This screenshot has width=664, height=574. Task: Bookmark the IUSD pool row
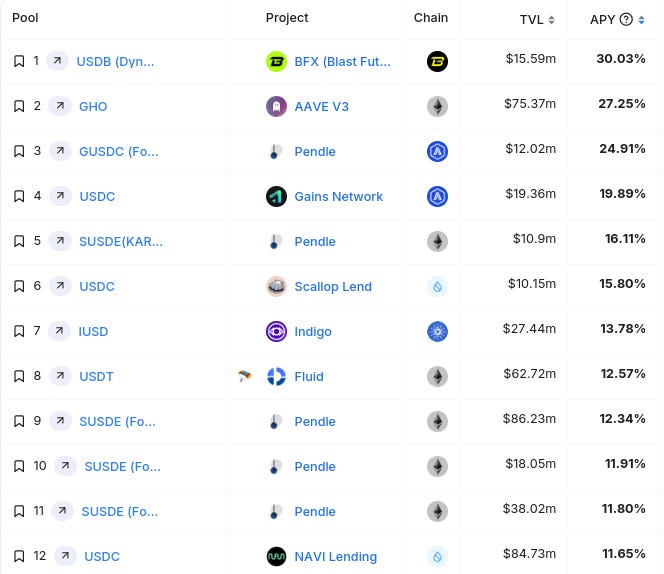19,331
